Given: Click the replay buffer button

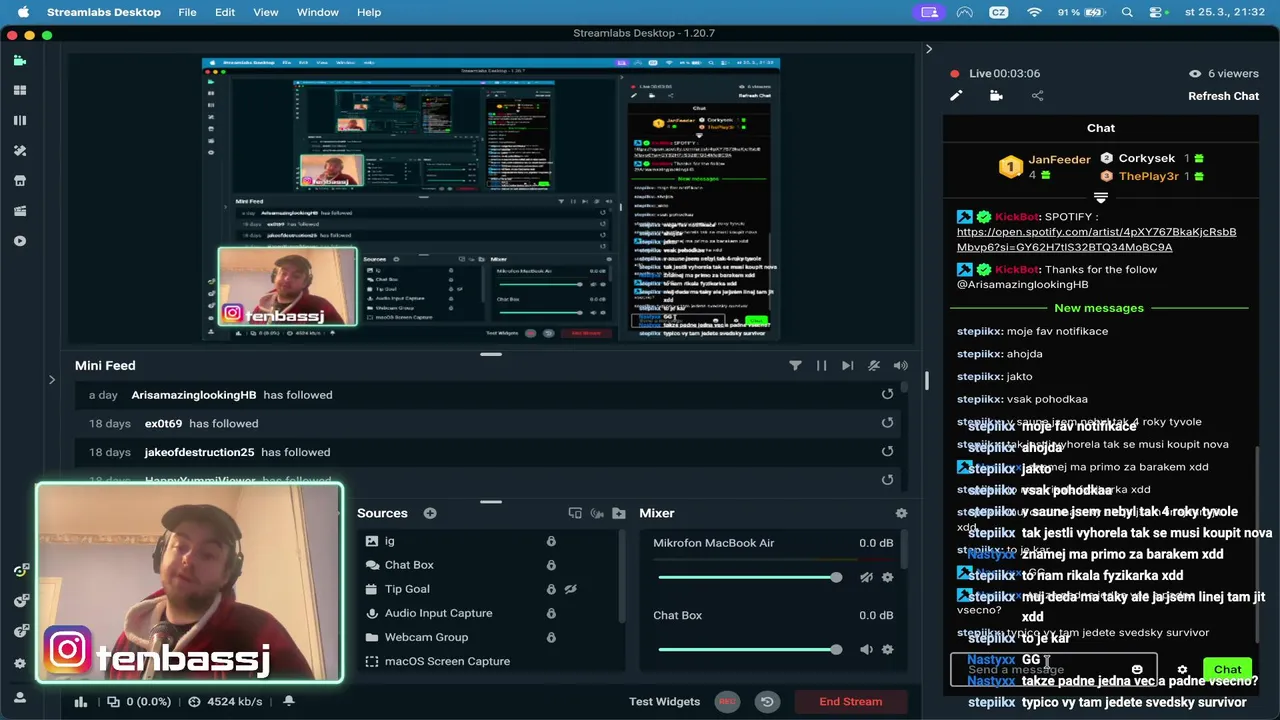Looking at the screenshot, I should [767, 702].
